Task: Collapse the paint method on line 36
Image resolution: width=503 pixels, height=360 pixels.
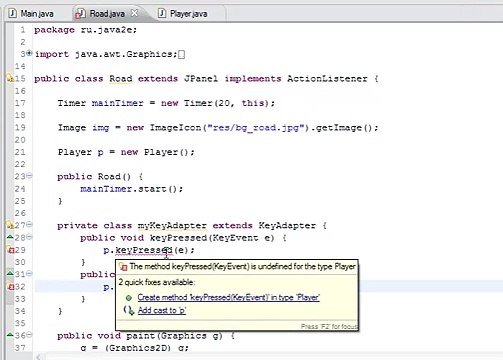Action: pos(29,334)
